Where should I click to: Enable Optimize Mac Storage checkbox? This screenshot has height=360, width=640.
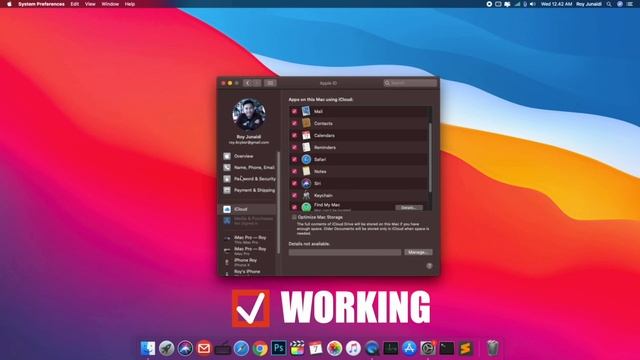[x=294, y=217]
